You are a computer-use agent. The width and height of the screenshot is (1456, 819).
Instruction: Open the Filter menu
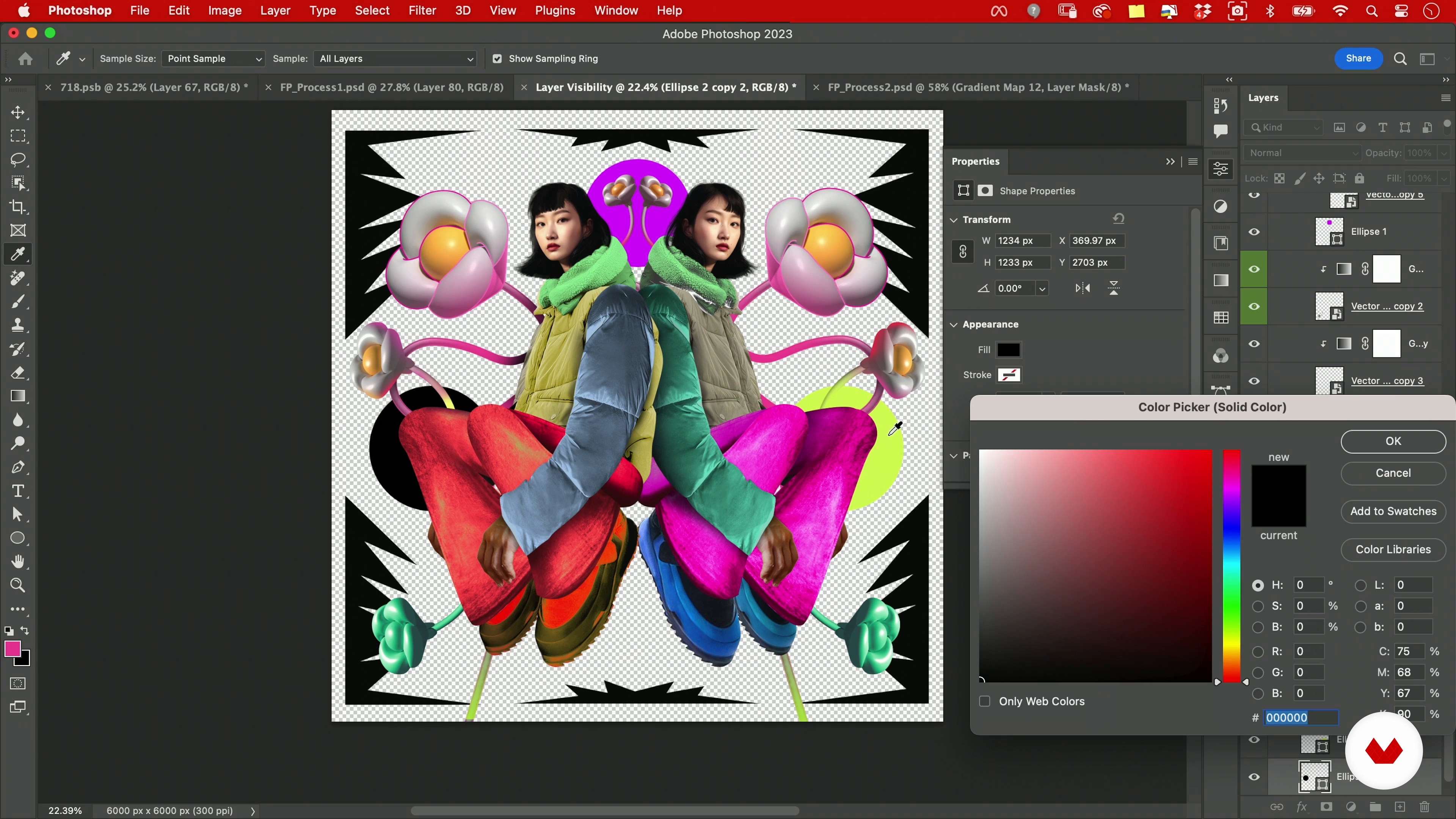[x=422, y=11]
